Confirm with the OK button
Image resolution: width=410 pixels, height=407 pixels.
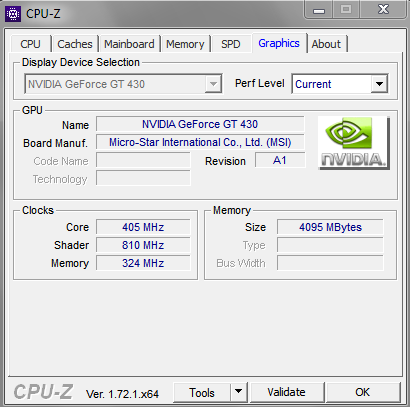[363, 392]
